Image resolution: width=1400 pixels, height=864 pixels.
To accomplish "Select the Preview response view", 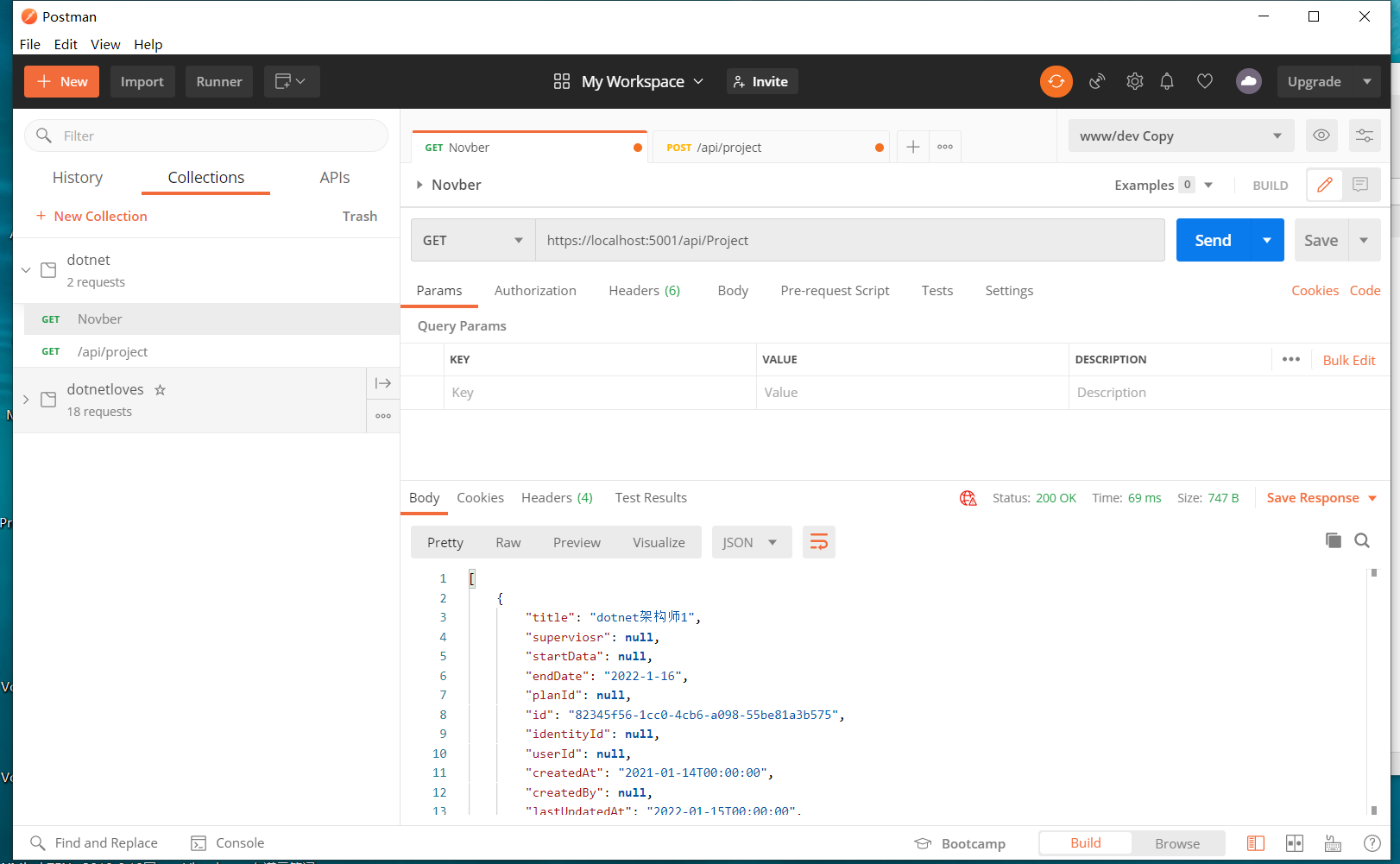I will click(577, 542).
